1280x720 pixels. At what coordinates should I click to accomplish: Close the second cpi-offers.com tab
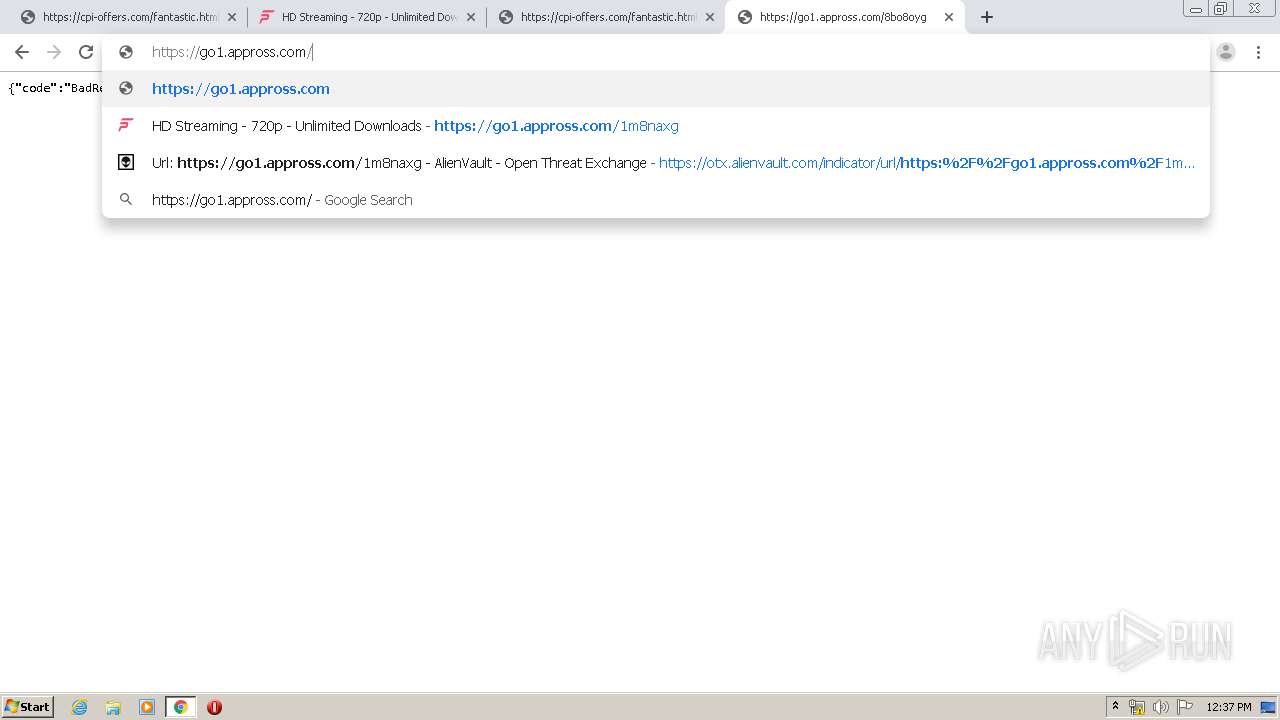(x=710, y=17)
